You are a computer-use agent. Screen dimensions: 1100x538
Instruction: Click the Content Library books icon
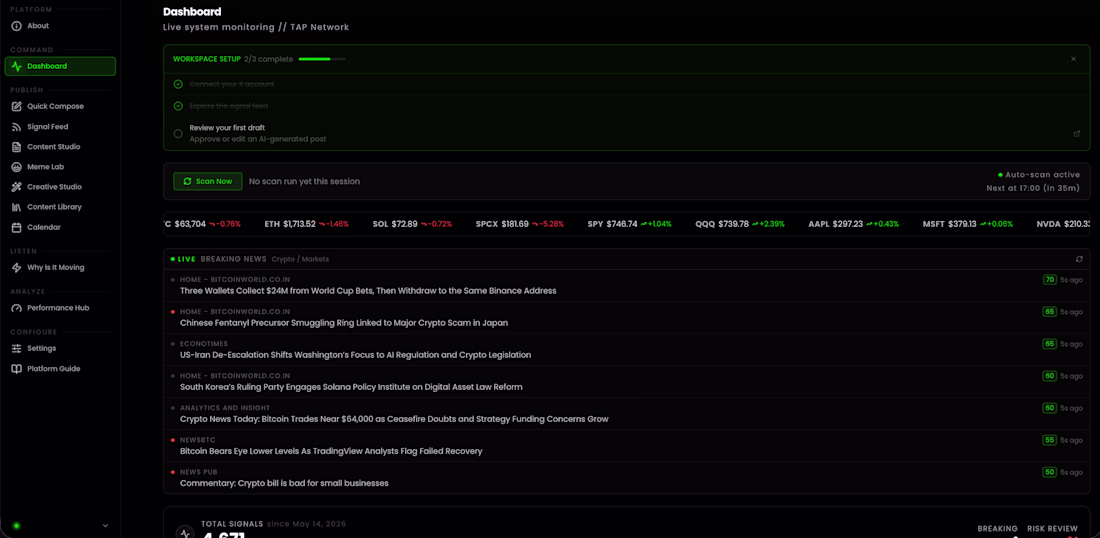click(x=16, y=208)
